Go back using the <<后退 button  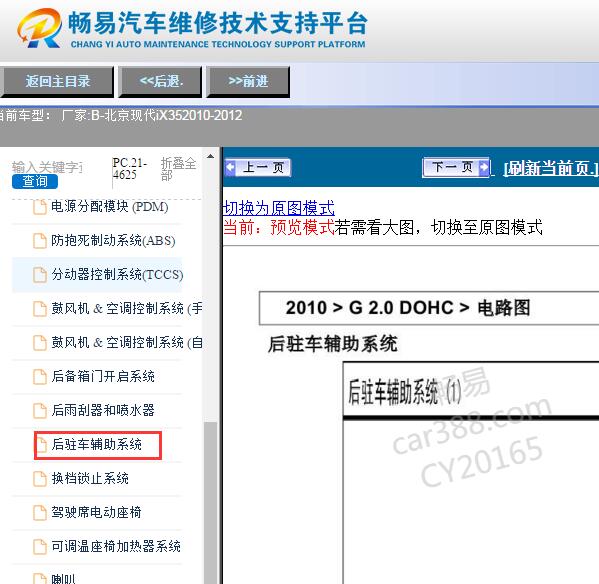tap(160, 82)
